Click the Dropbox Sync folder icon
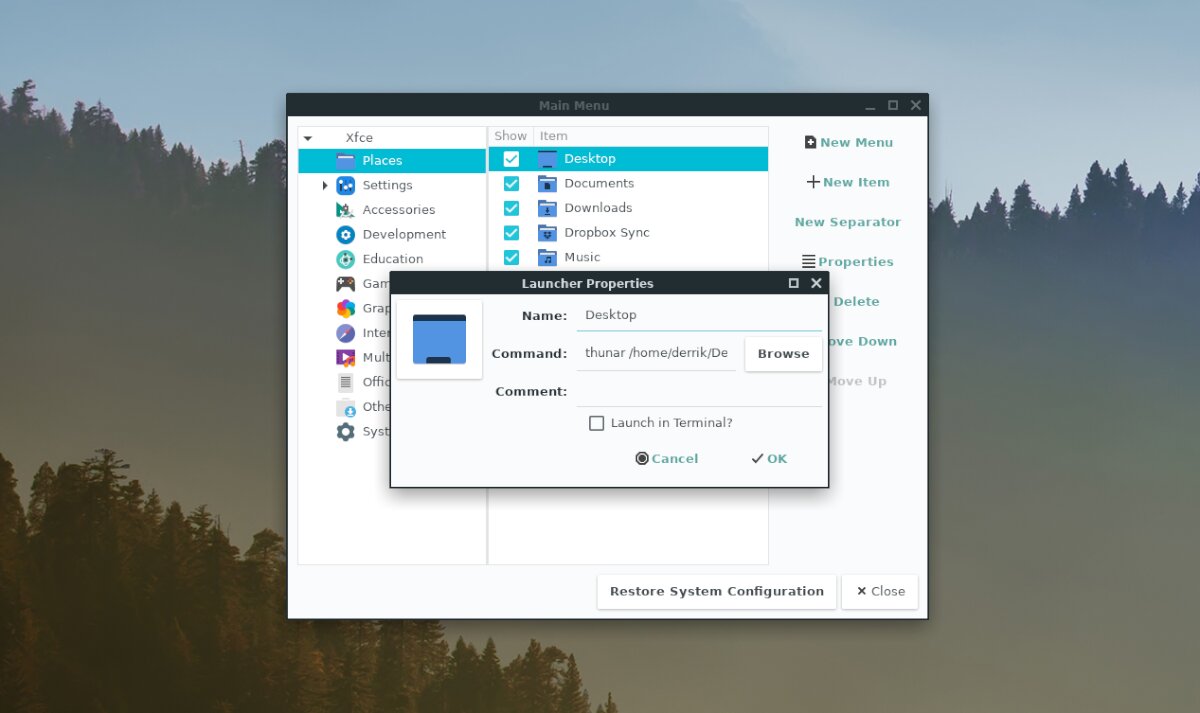 547,233
